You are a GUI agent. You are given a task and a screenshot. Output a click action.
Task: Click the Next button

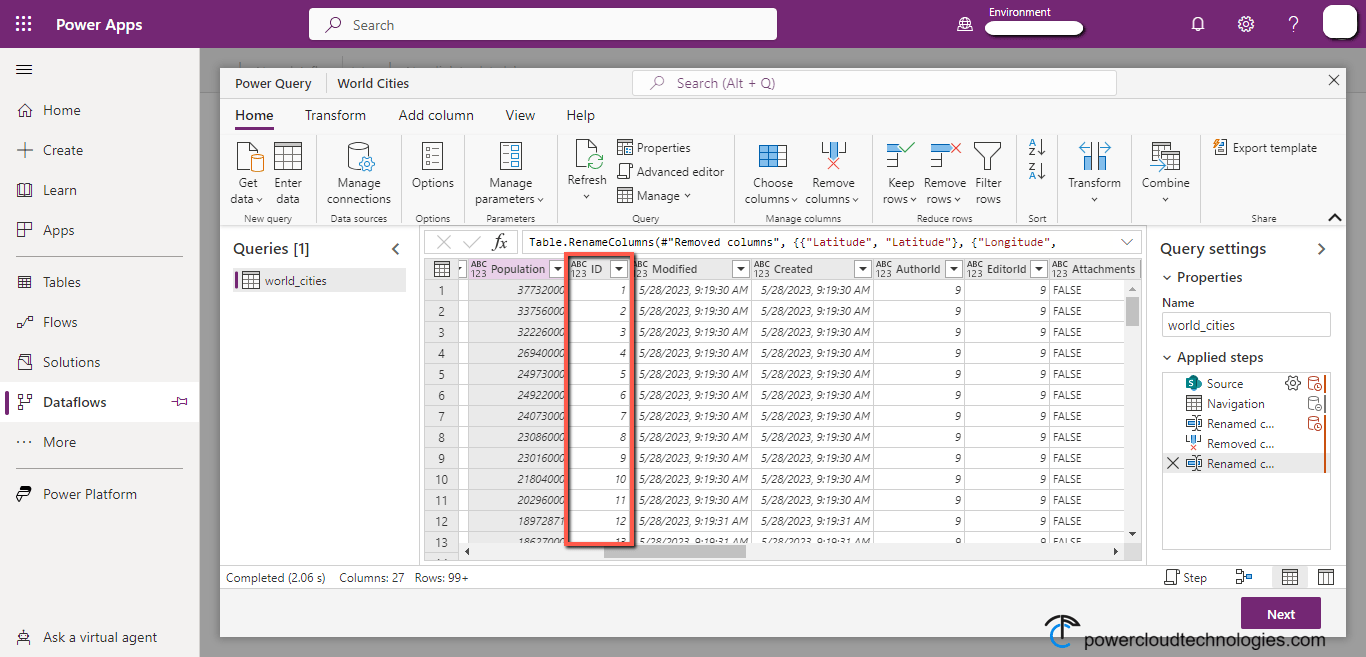(x=1281, y=614)
